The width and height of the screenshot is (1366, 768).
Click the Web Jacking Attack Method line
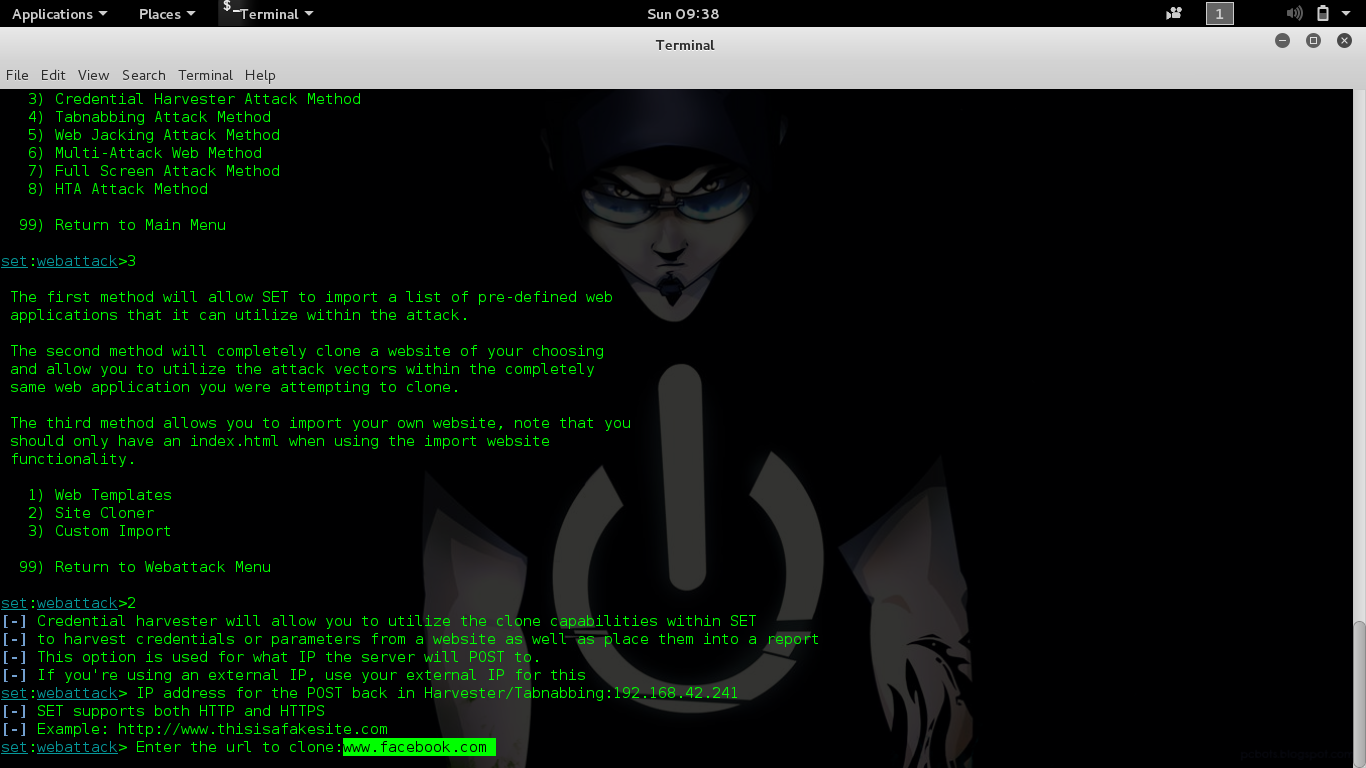pos(153,135)
